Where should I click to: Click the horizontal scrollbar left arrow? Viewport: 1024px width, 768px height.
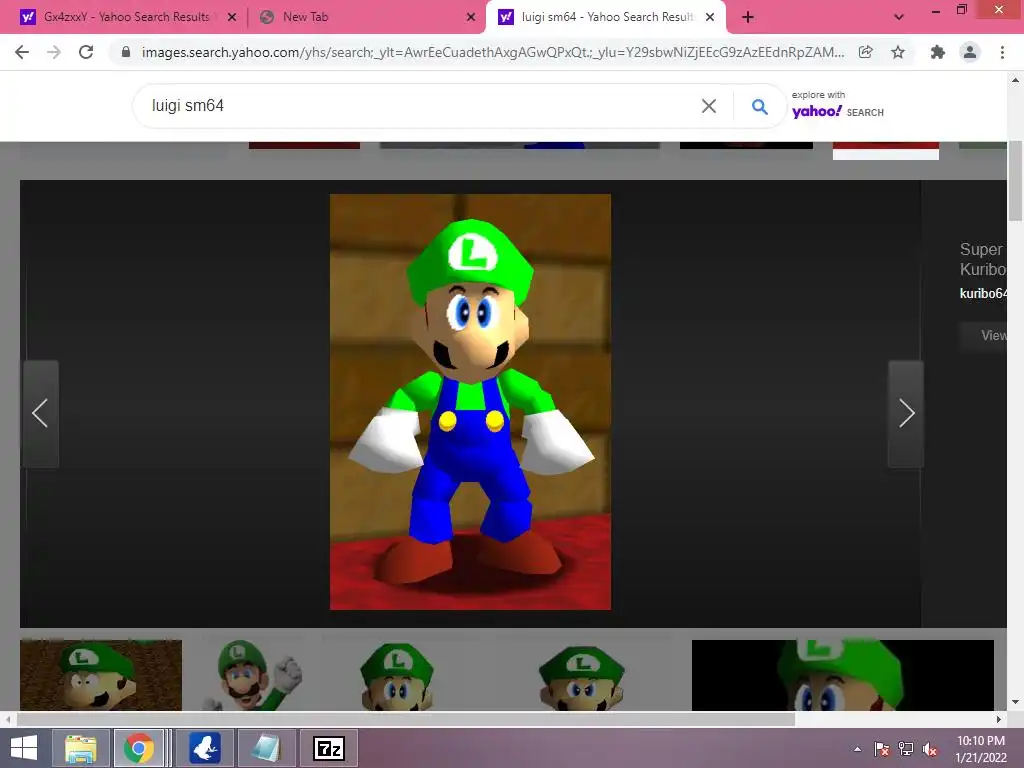[7, 719]
